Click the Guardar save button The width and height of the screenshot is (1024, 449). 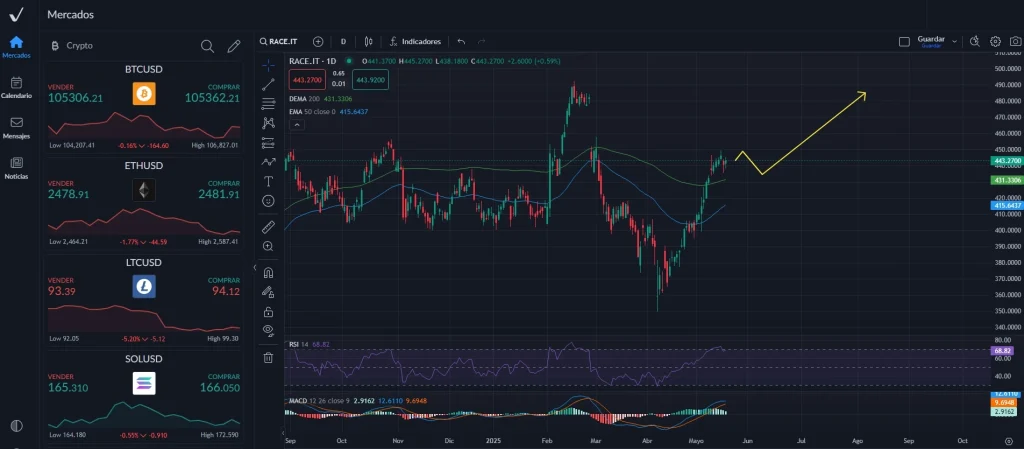click(x=931, y=41)
